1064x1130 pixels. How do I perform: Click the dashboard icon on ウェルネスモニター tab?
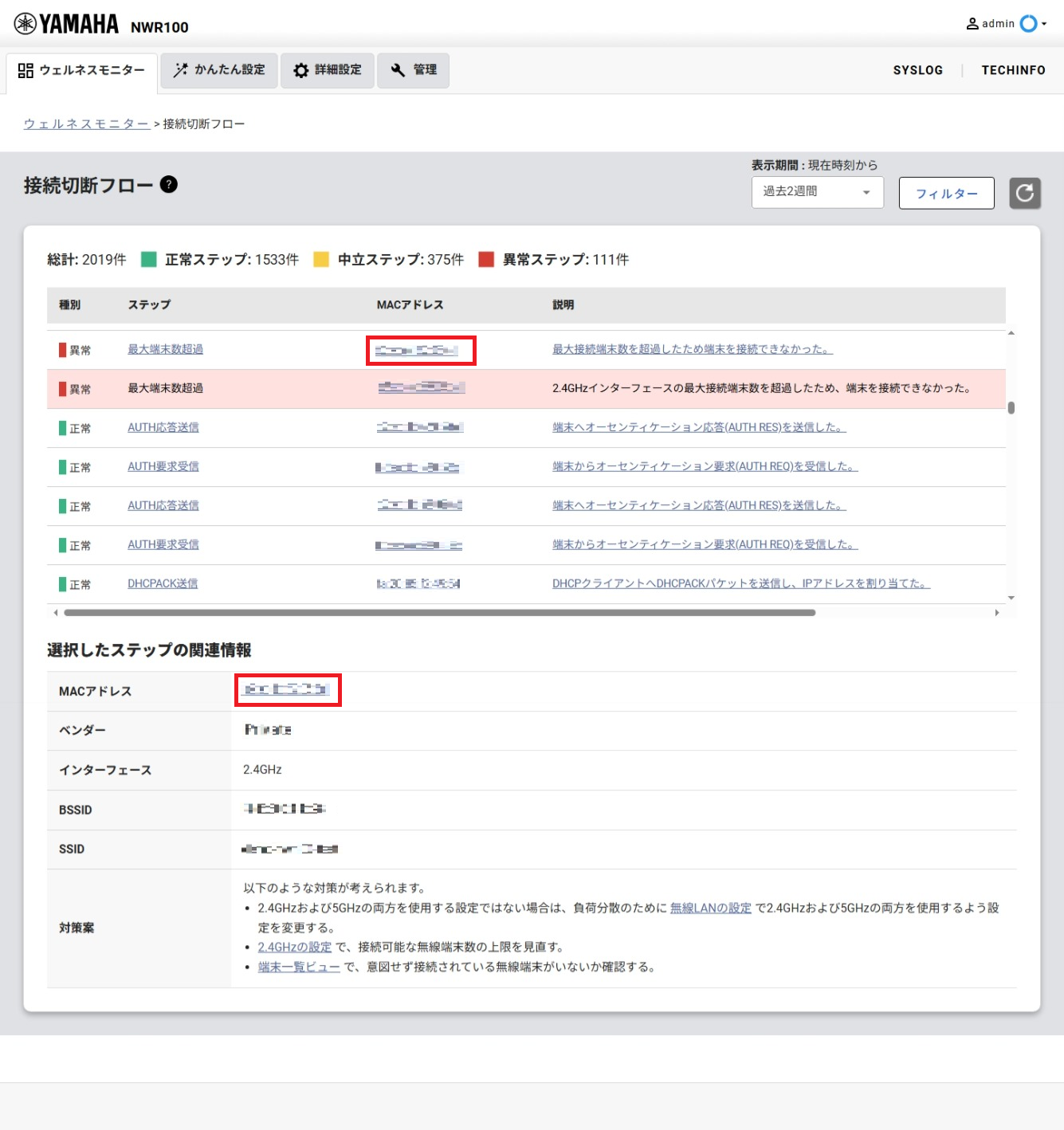tap(24, 70)
